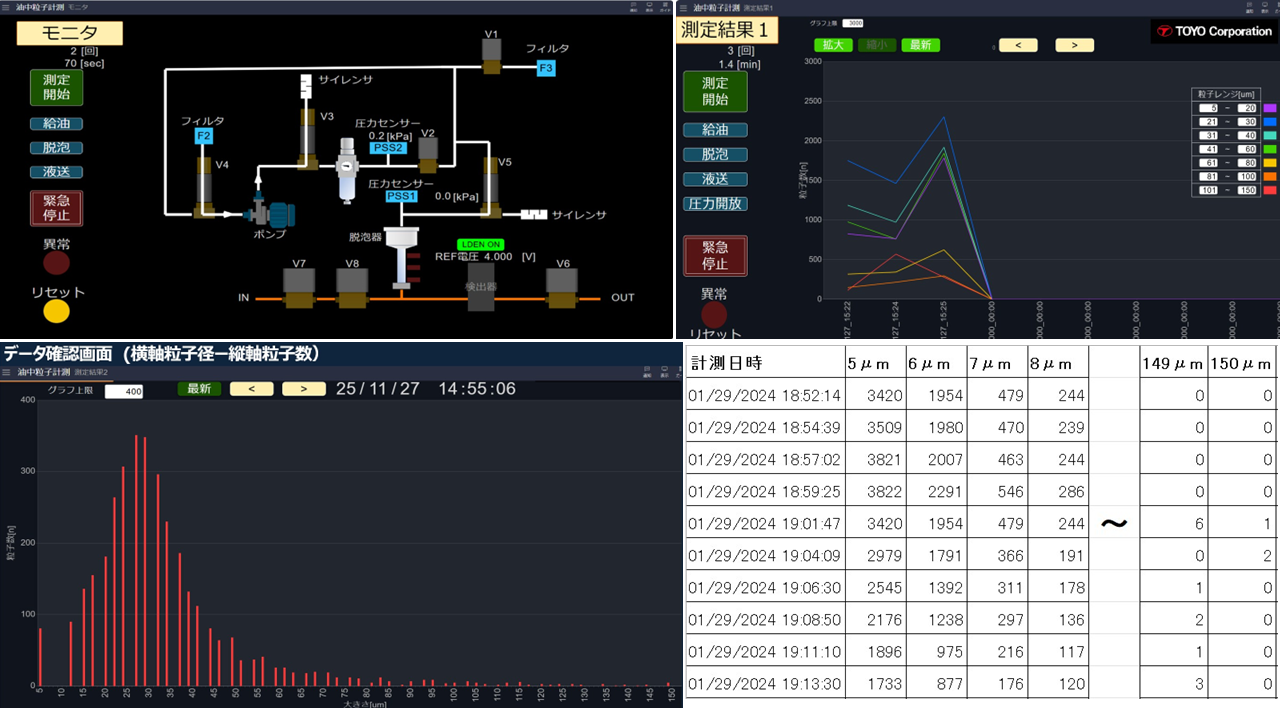Select the V2 valve in the diagram
This screenshot has width=1280, height=708.
pyautogui.click(x=428, y=154)
